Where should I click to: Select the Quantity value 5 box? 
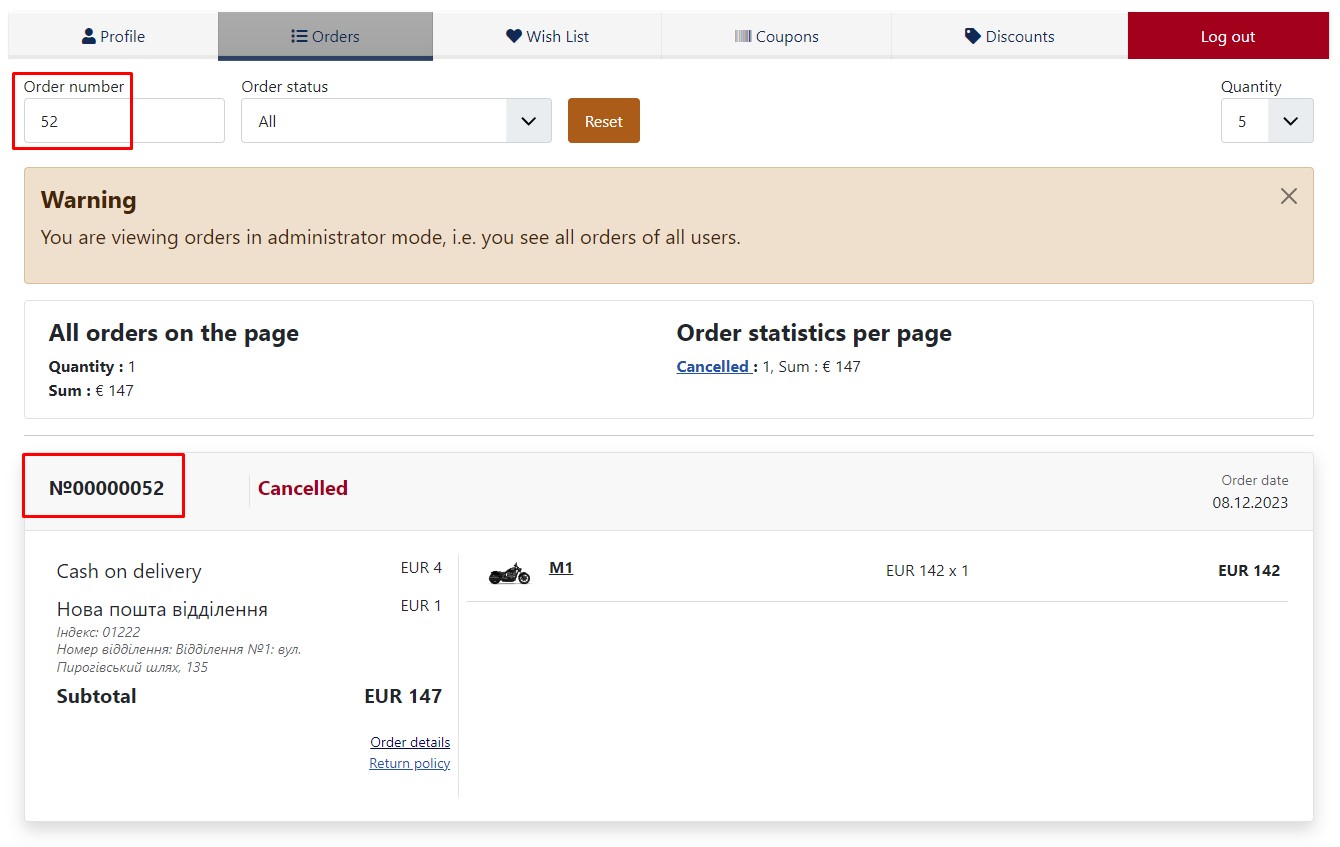point(1245,121)
